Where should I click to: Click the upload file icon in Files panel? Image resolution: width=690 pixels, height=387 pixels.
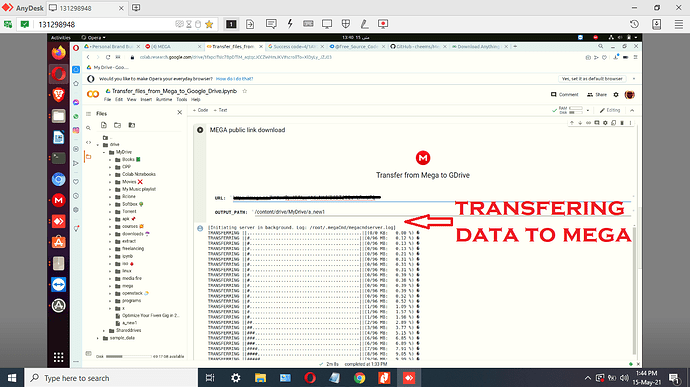click(x=104, y=125)
